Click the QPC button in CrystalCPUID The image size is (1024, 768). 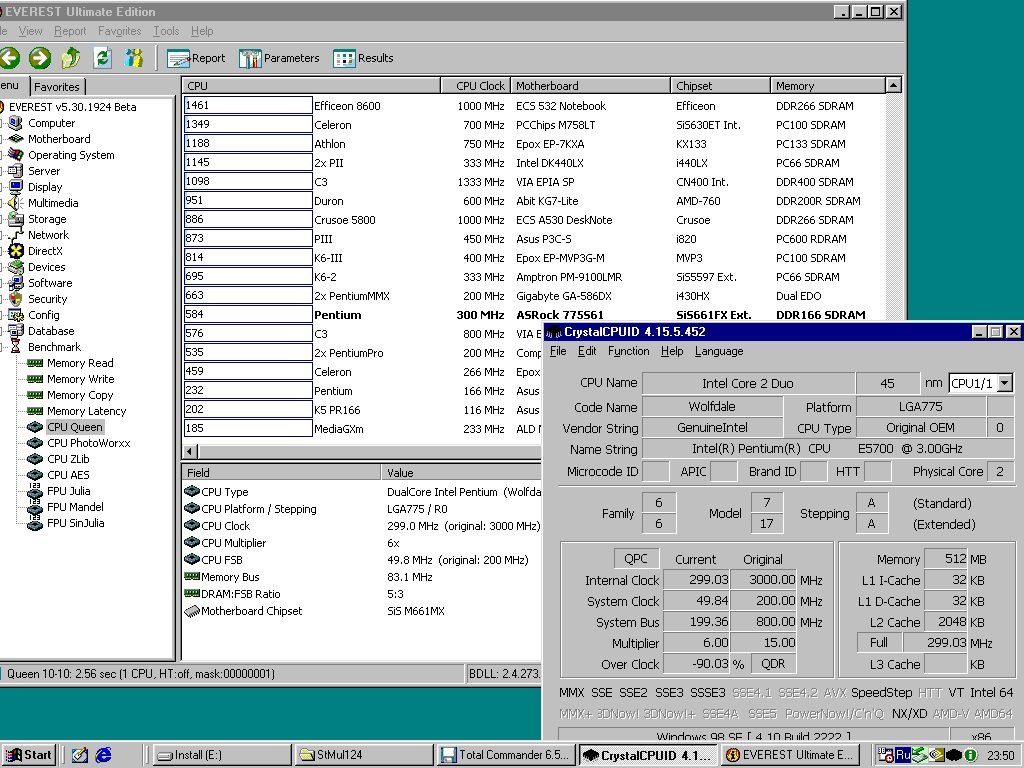[635, 559]
